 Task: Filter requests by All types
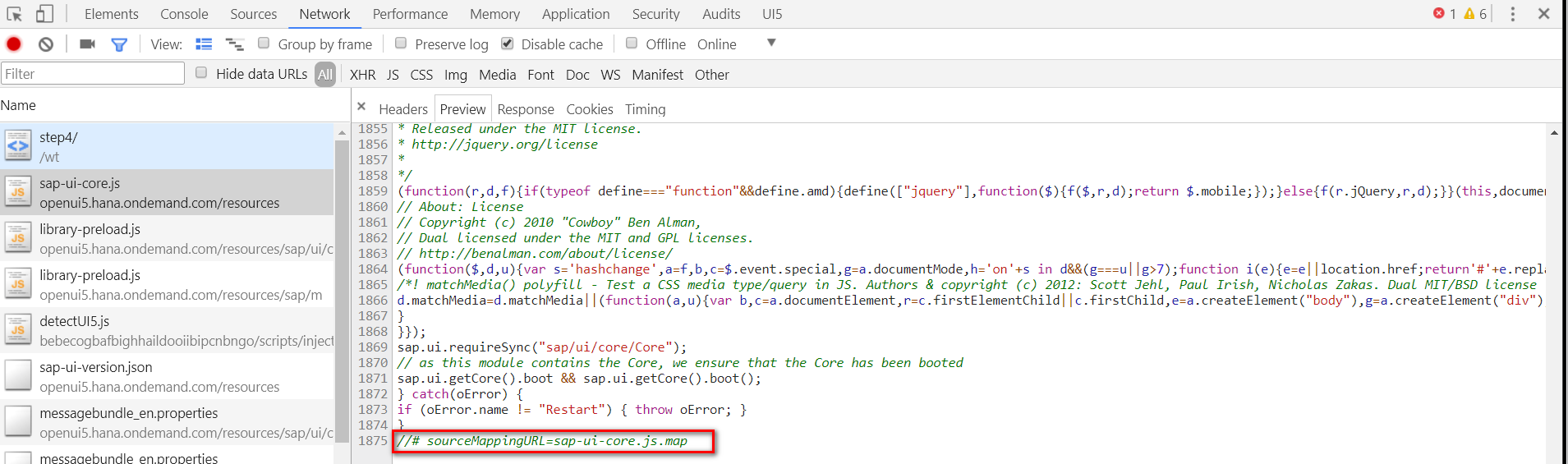pos(325,75)
